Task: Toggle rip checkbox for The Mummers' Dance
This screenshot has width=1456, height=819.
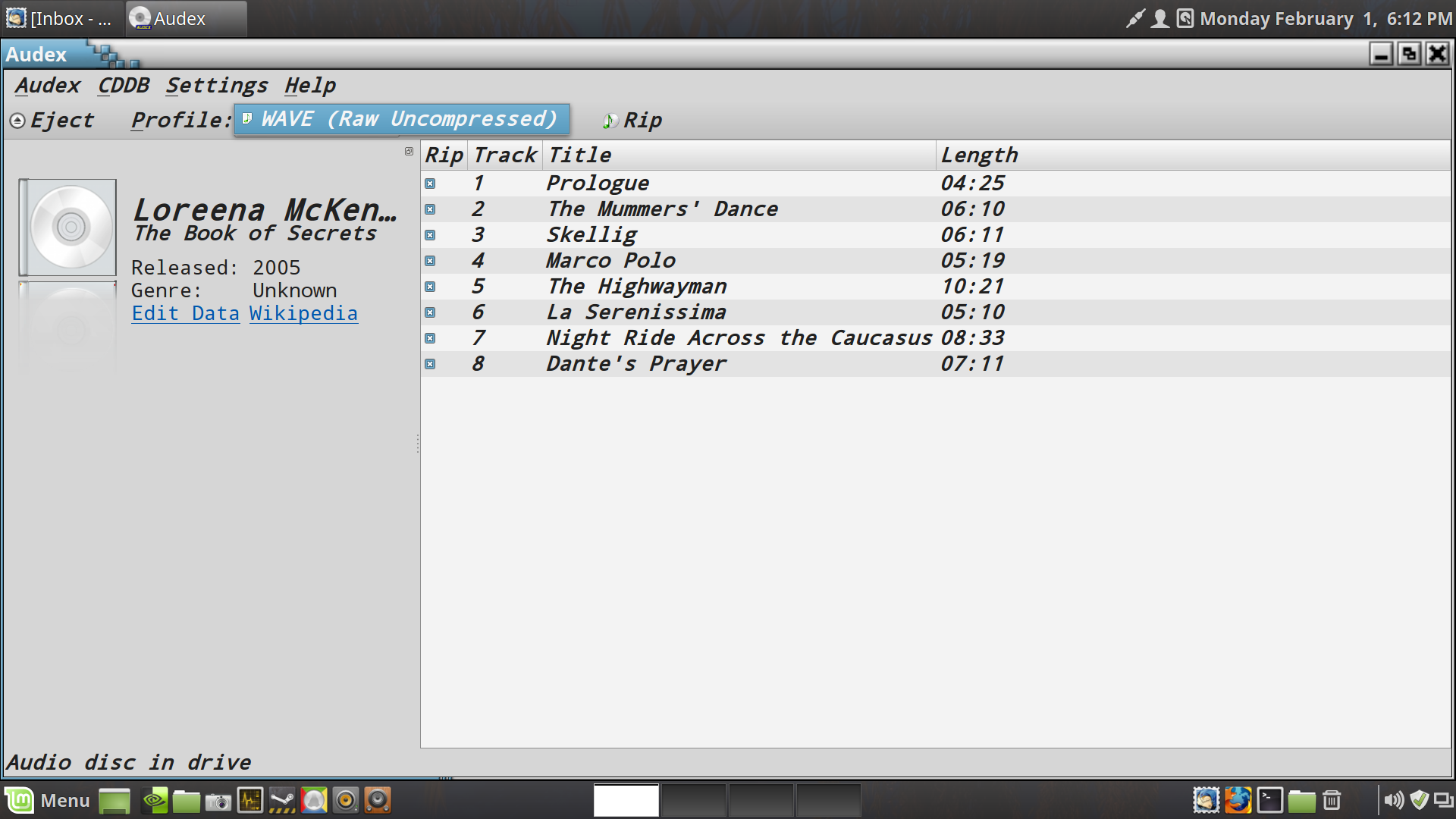Action: (430, 209)
